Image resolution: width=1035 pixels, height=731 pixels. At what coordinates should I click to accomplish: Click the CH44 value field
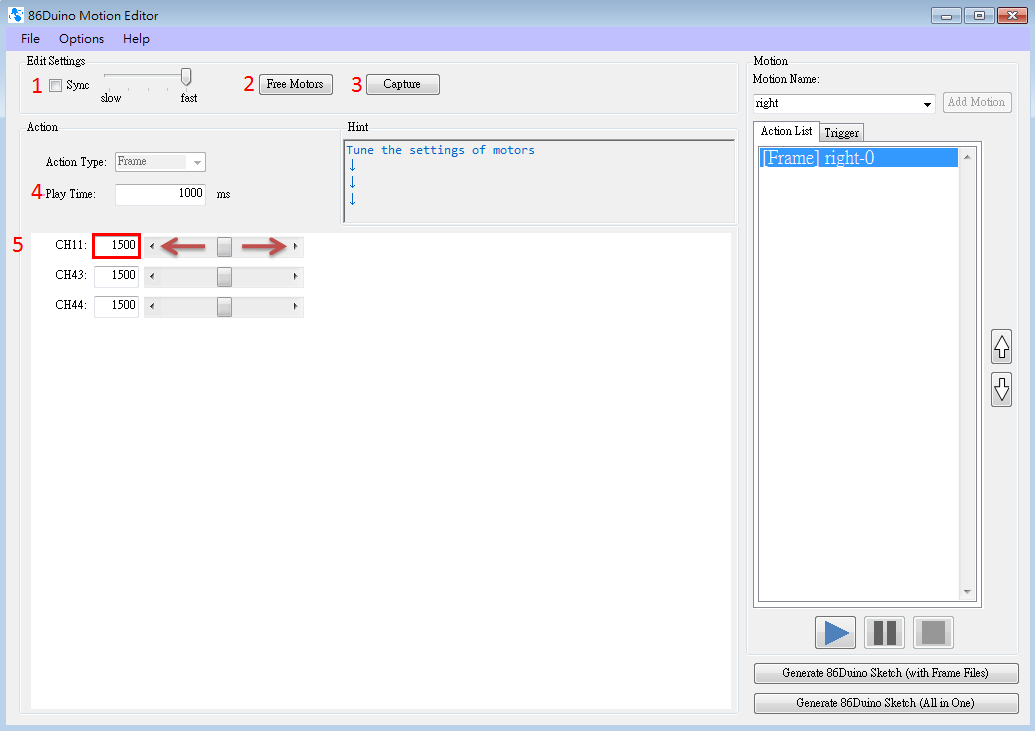[116, 306]
